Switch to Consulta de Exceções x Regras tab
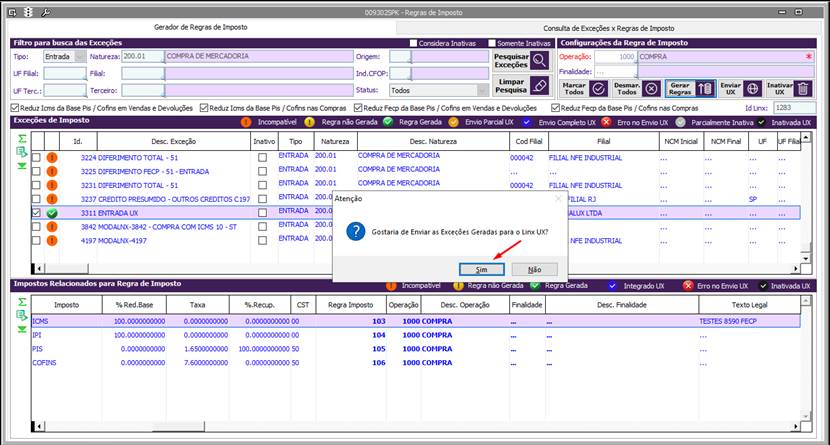 point(607,28)
